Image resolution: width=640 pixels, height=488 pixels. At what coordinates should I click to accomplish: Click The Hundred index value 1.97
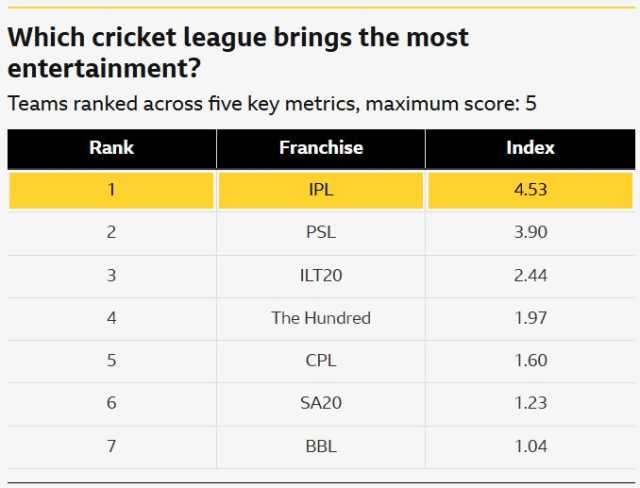coord(530,318)
